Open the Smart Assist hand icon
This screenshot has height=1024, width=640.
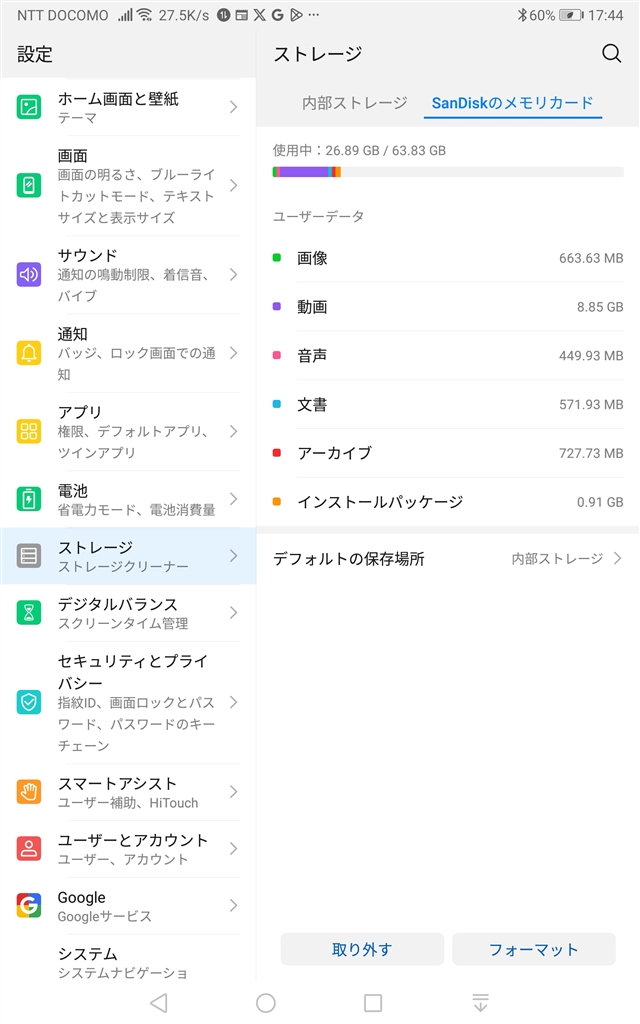(x=29, y=792)
